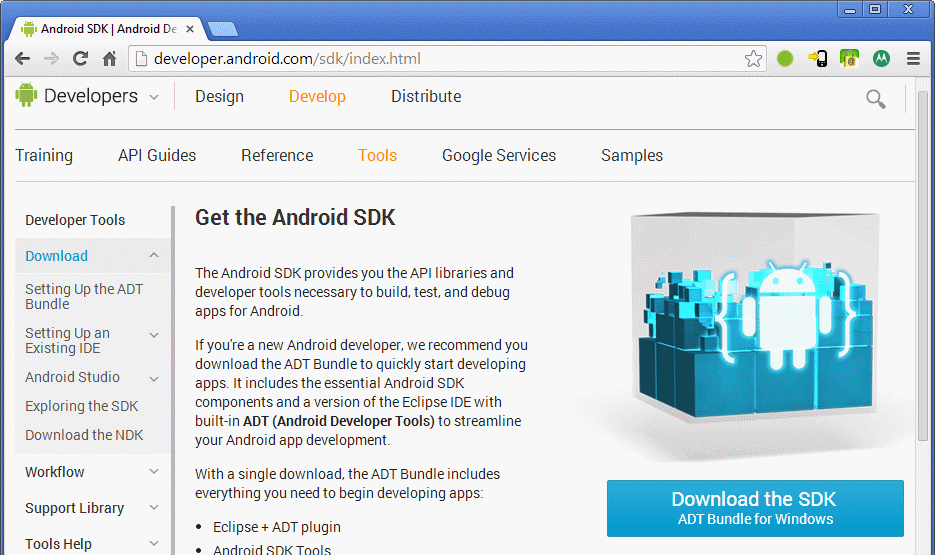Screen dimensions: 935x555
Task: Open the Design section
Action: pyautogui.click(x=219, y=96)
